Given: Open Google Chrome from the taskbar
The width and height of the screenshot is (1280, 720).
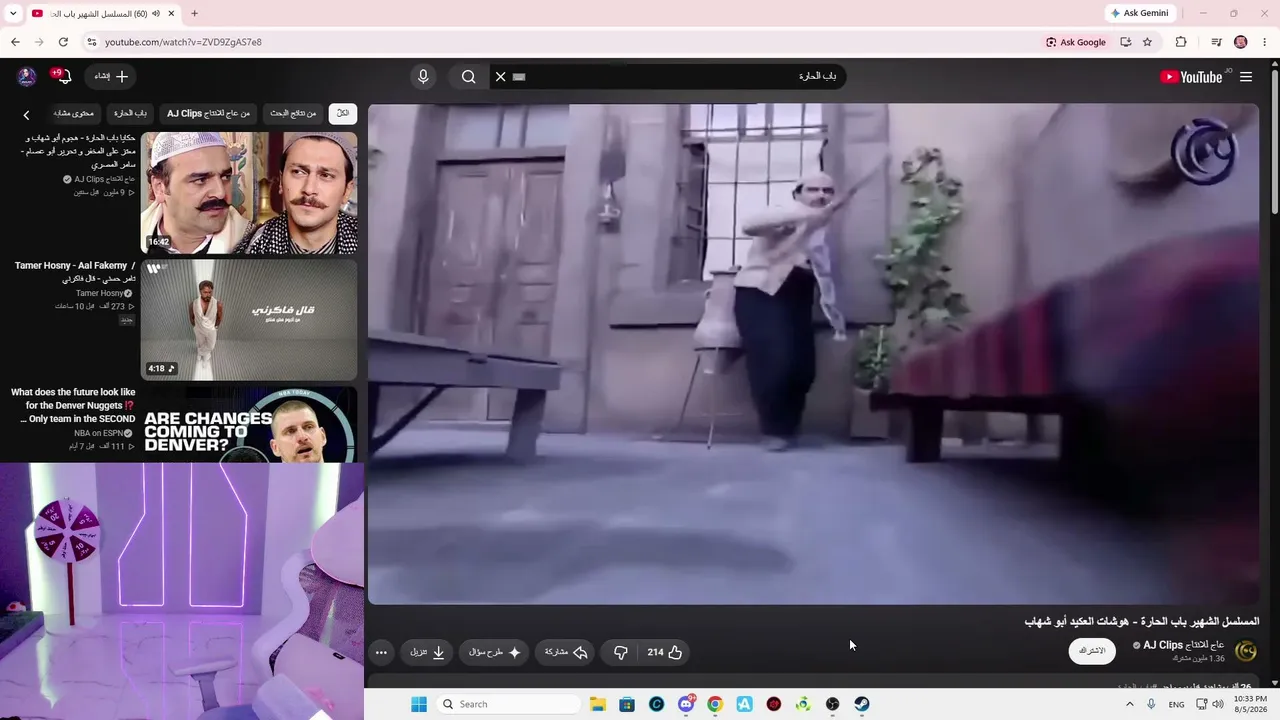Looking at the screenshot, I should point(715,704).
